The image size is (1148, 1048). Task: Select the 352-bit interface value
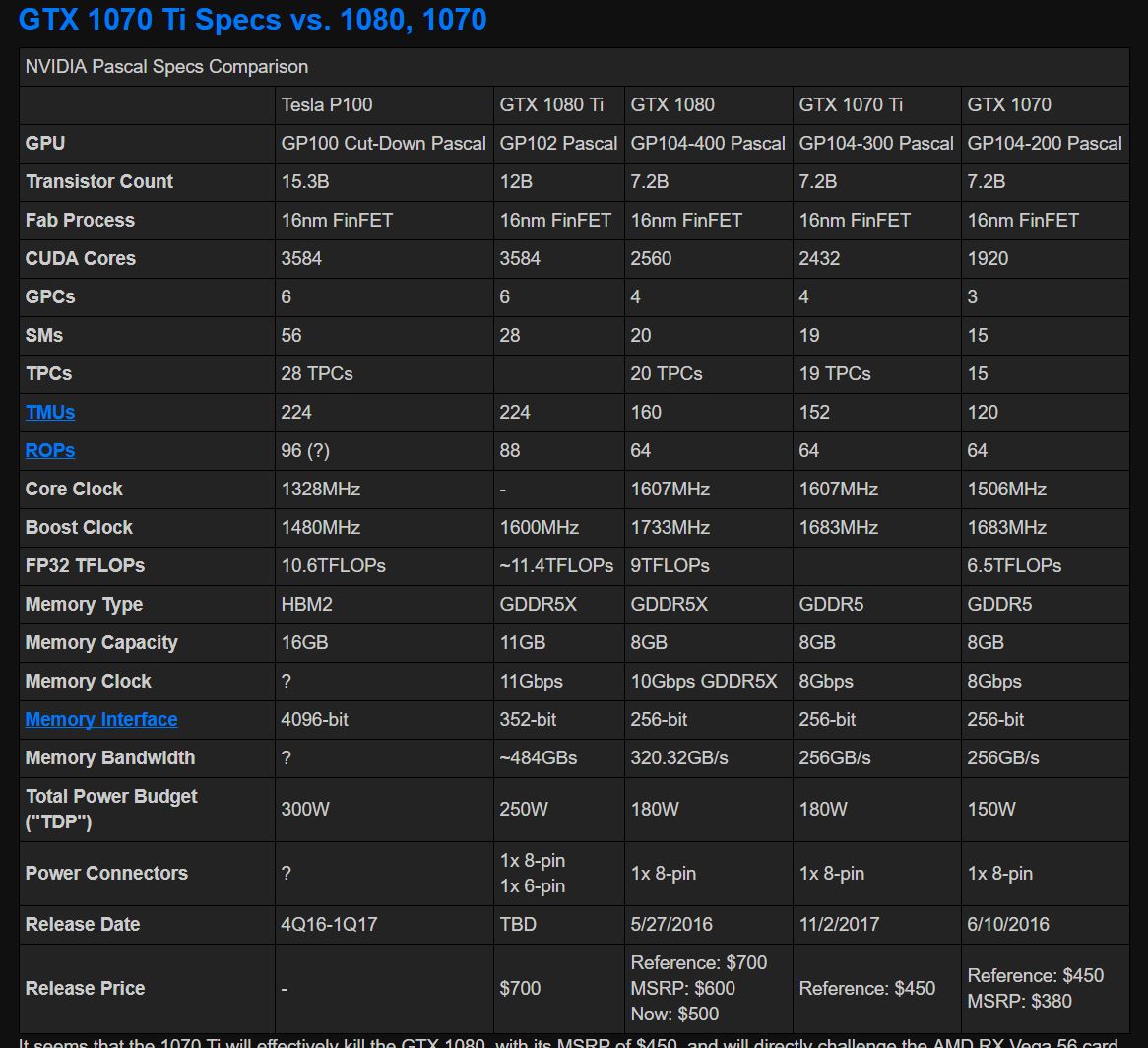[528, 719]
